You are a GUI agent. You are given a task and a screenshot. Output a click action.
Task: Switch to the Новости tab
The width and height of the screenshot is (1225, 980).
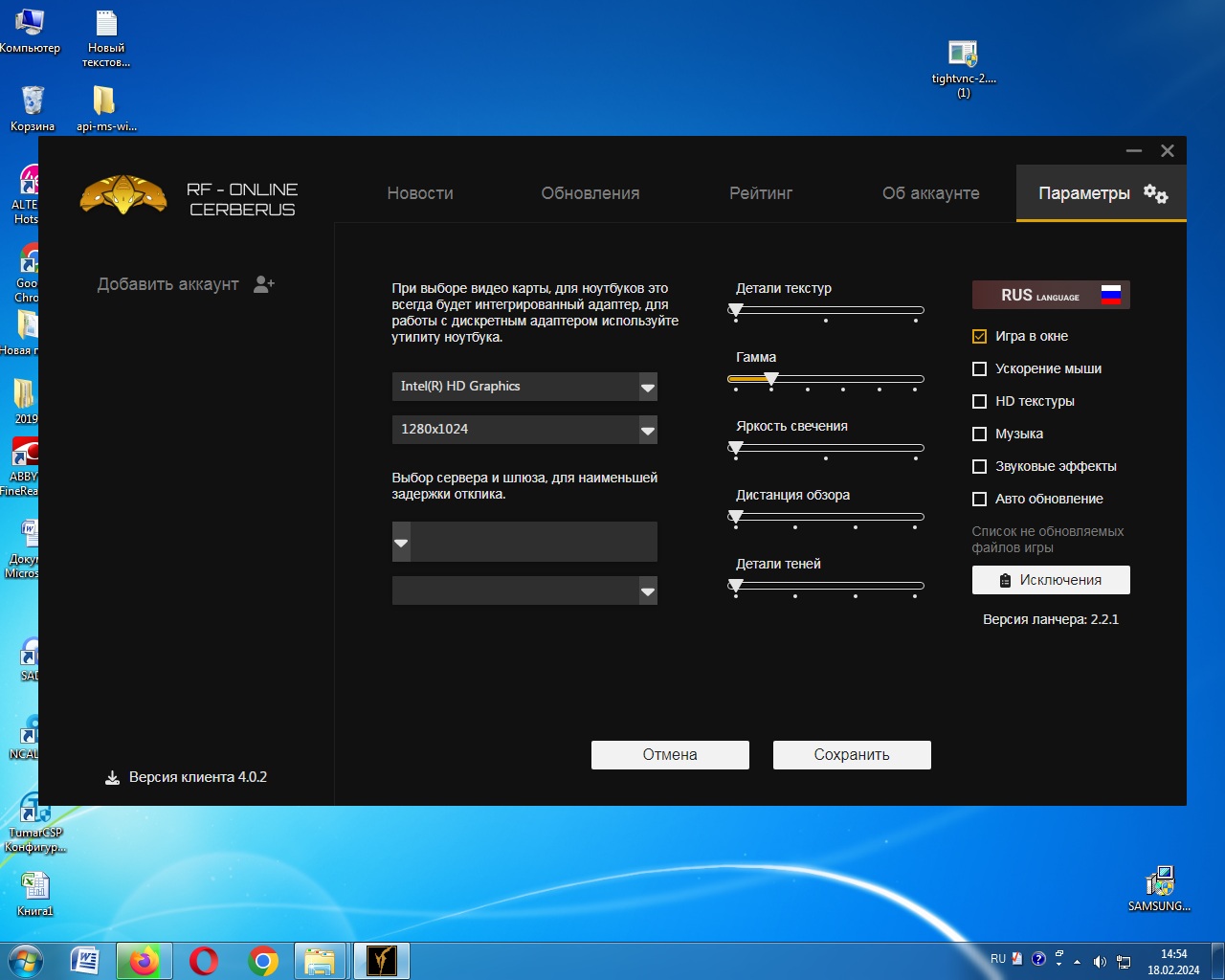tap(420, 193)
